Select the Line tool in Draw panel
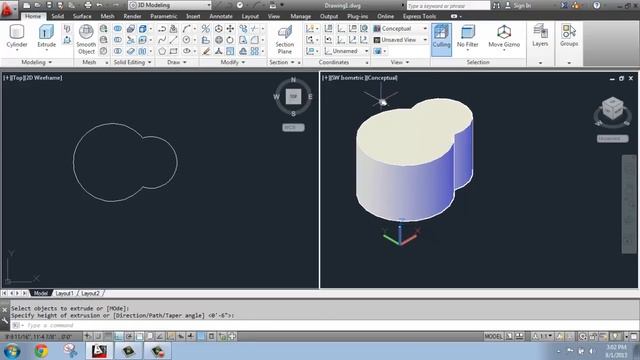640x360 pixels. [x=173, y=40]
